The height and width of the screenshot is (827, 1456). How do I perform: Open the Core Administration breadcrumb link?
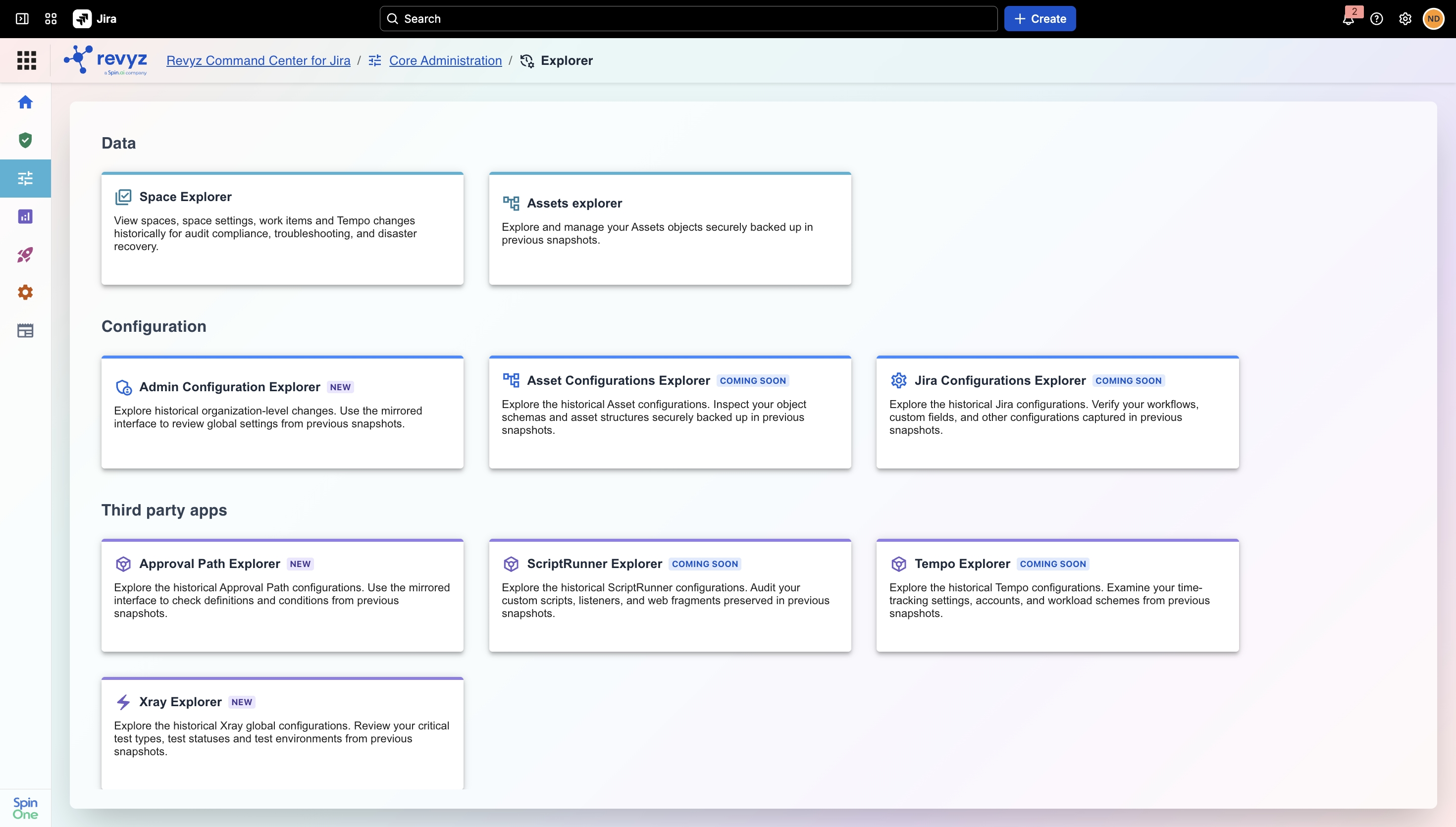click(446, 61)
